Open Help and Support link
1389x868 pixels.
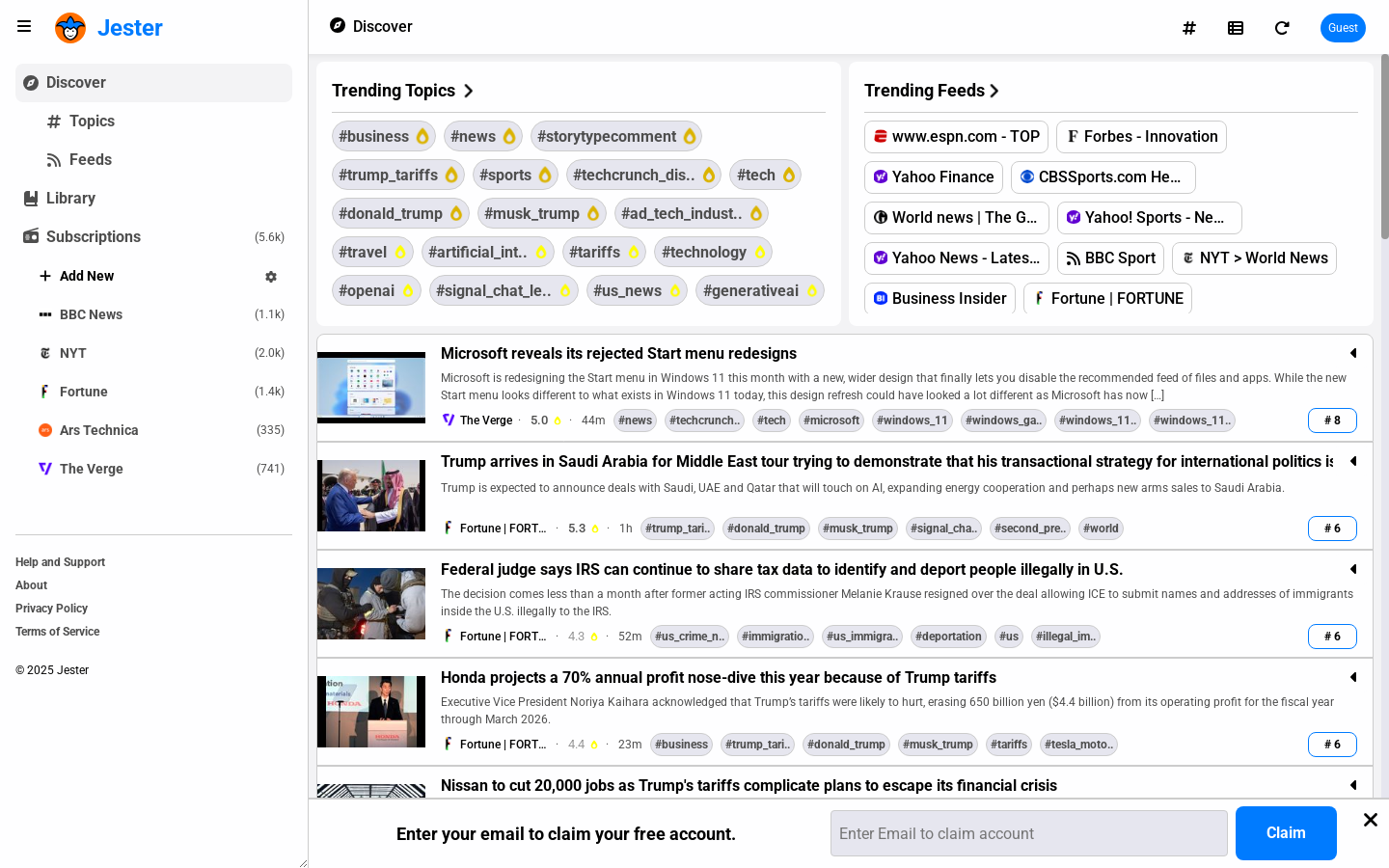[x=60, y=562]
